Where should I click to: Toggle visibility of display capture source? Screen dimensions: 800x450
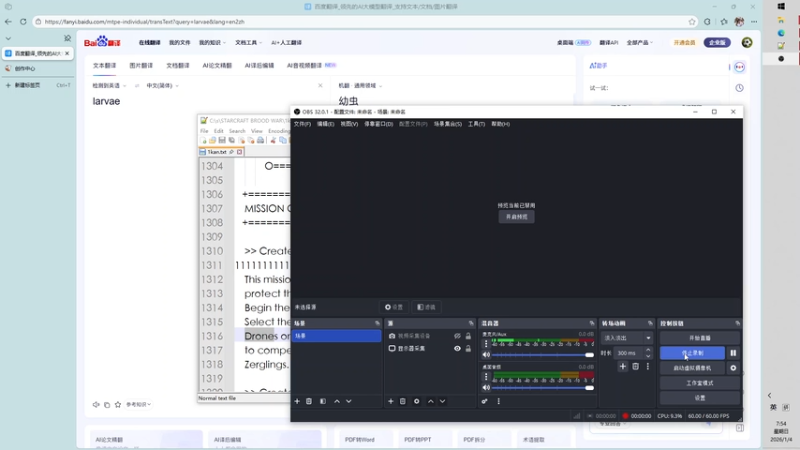click(x=457, y=348)
